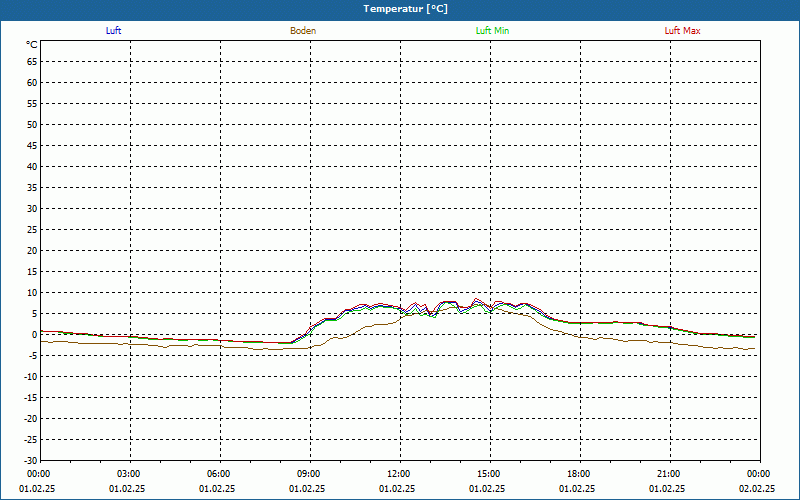Click the Temperatur [°C] chart title

click(x=406, y=9)
